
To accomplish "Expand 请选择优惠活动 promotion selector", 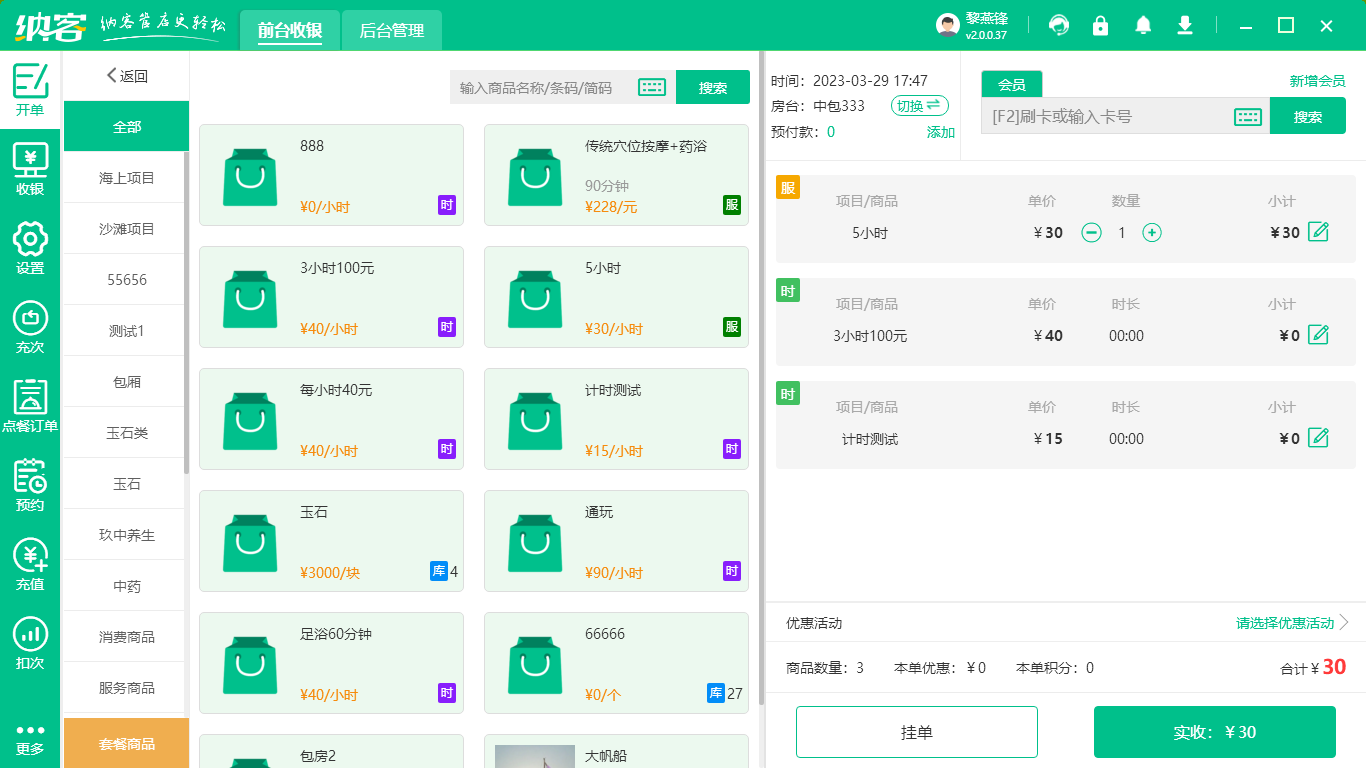I will (1292, 623).
